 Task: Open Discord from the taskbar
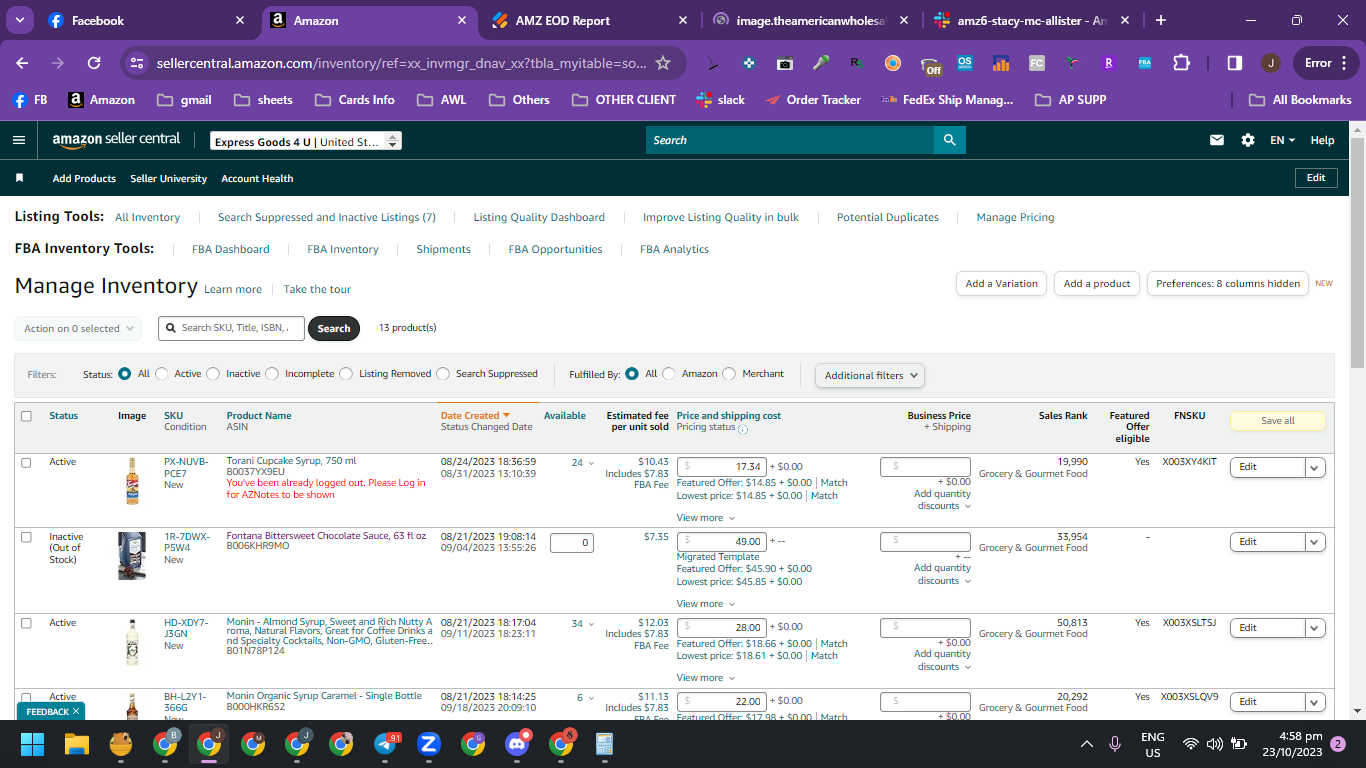[517, 744]
